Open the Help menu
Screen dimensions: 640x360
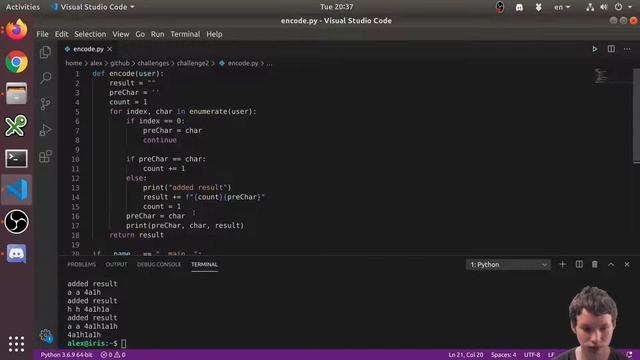[214, 34]
